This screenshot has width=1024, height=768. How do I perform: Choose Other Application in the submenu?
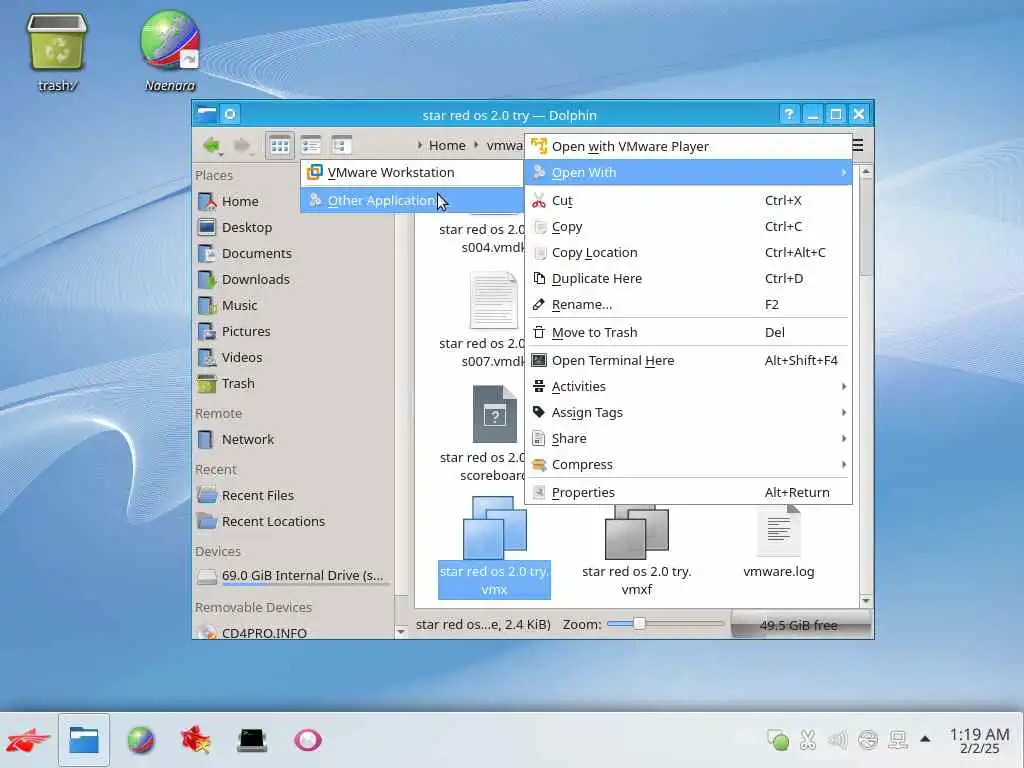coord(412,200)
